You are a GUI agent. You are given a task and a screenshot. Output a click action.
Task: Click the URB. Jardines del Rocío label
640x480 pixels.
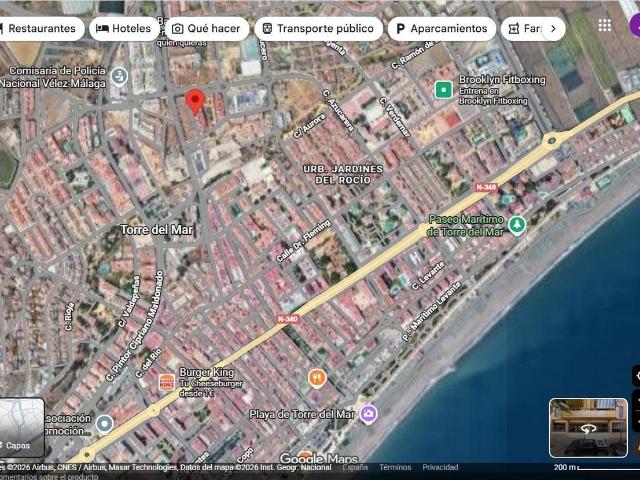click(x=343, y=174)
